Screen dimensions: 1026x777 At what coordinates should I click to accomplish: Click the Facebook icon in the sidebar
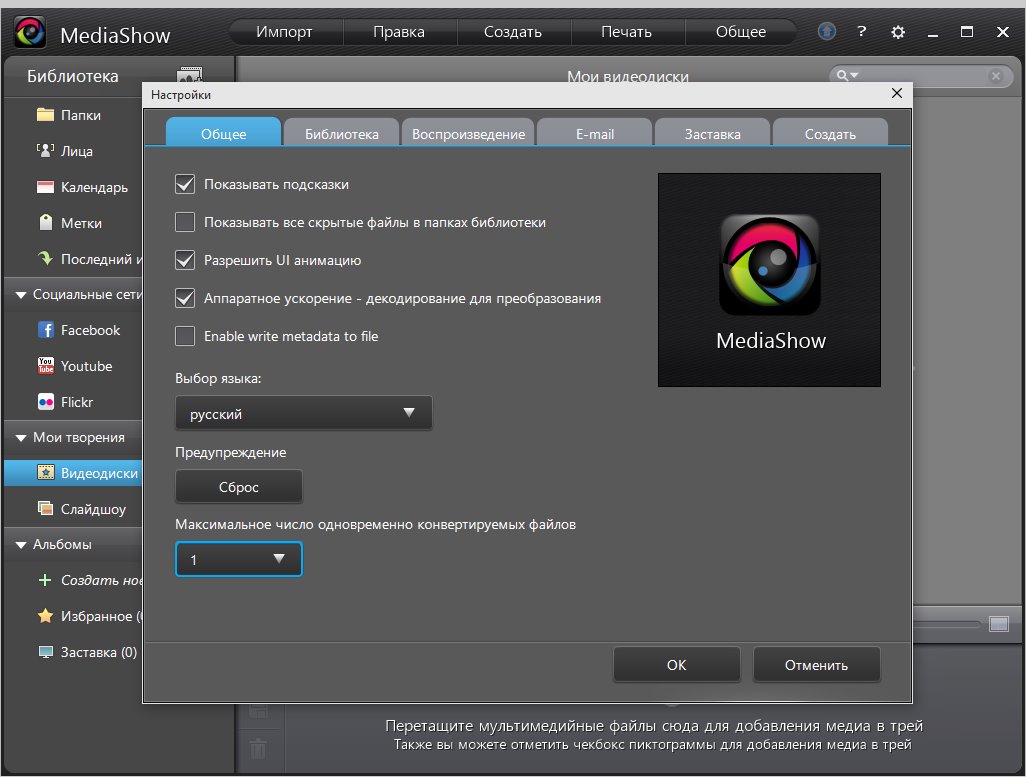[x=45, y=330]
